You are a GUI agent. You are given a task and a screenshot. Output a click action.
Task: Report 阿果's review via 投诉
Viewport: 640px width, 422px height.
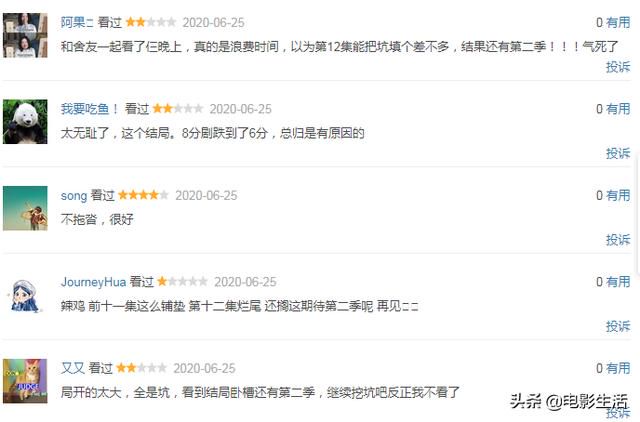click(x=618, y=67)
